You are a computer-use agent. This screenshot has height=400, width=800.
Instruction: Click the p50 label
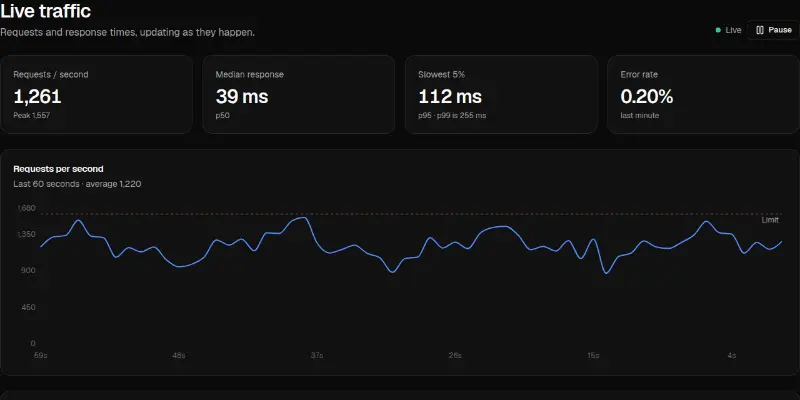pos(222,116)
